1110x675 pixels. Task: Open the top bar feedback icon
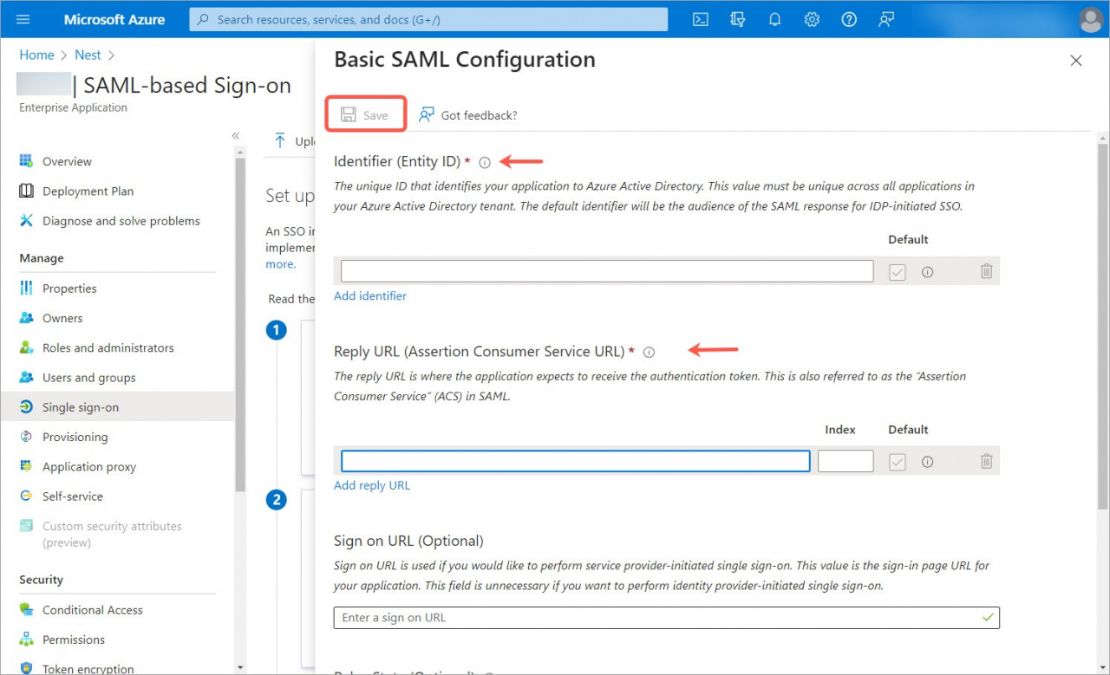(x=886, y=19)
